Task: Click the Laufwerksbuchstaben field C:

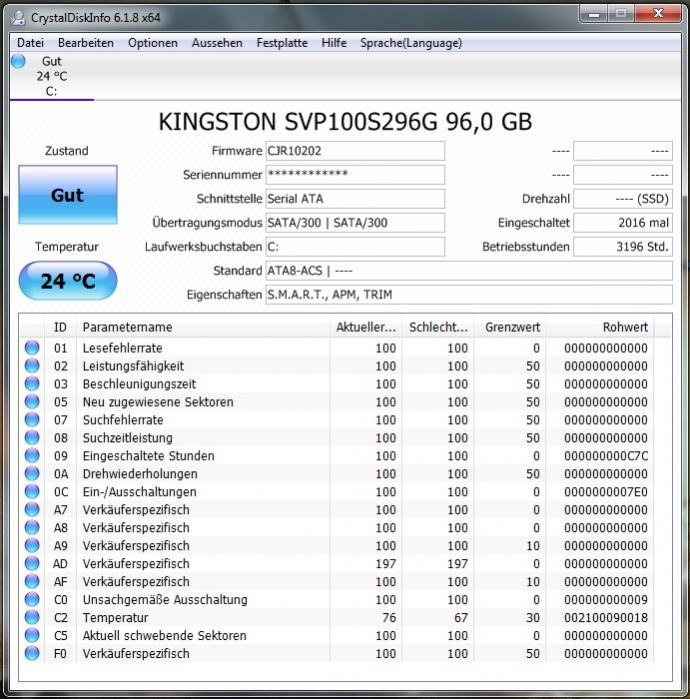Action: click(x=355, y=247)
